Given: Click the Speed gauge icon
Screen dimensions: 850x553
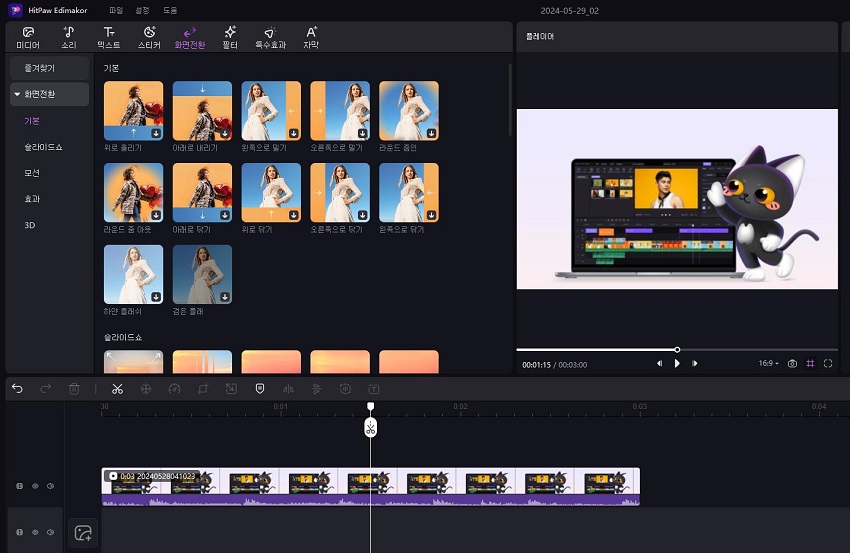Looking at the screenshot, I should tap(174, 389).
